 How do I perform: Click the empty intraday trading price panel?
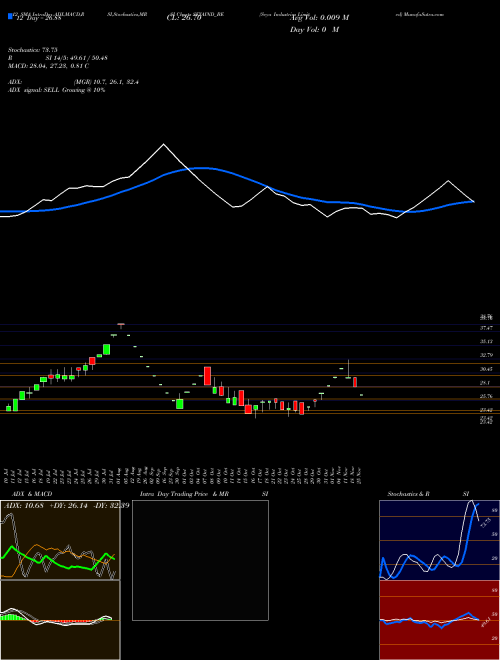pyautogui.click(x=200, y=560)
